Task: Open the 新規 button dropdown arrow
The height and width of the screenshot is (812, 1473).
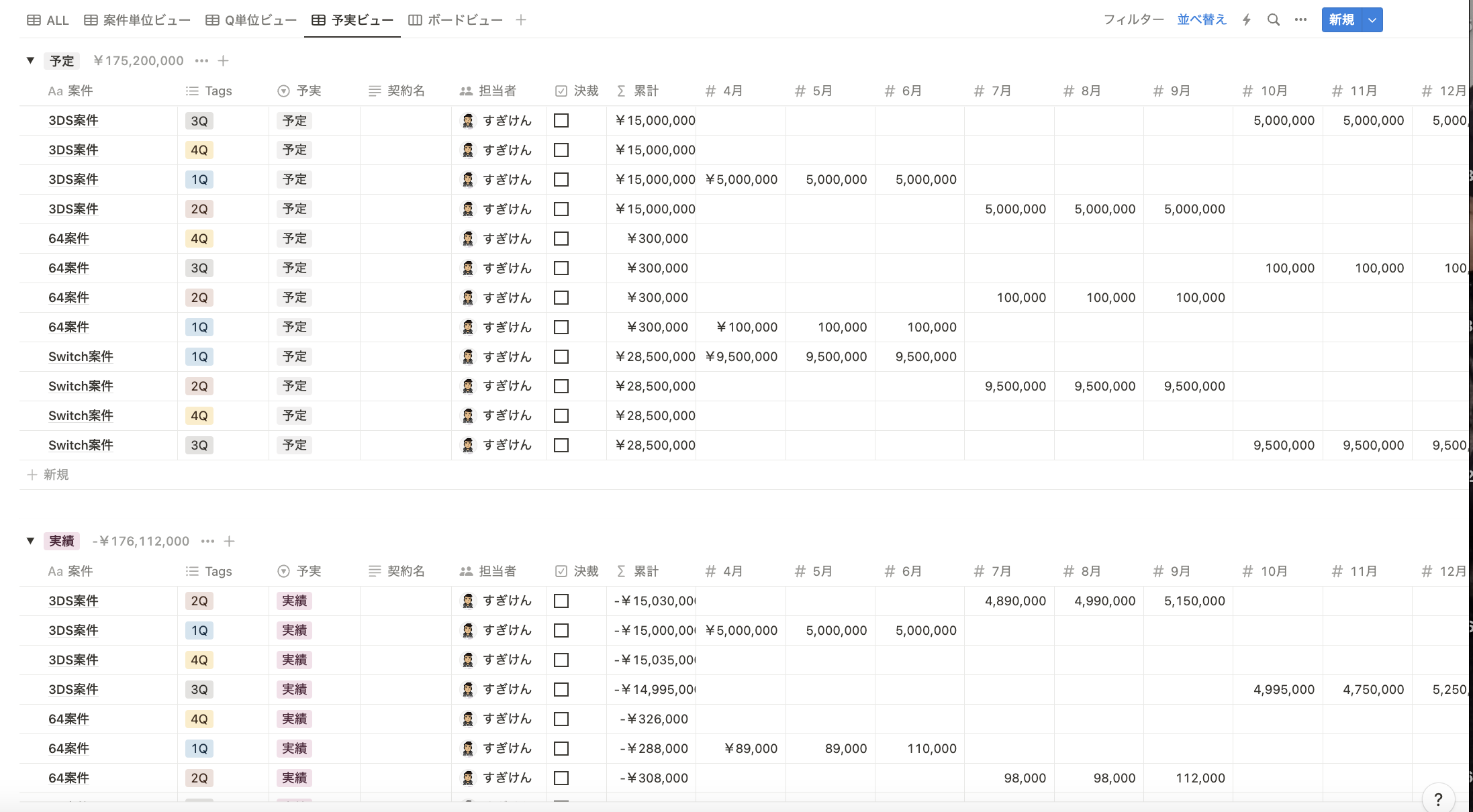Action: tap(1373, 19)
